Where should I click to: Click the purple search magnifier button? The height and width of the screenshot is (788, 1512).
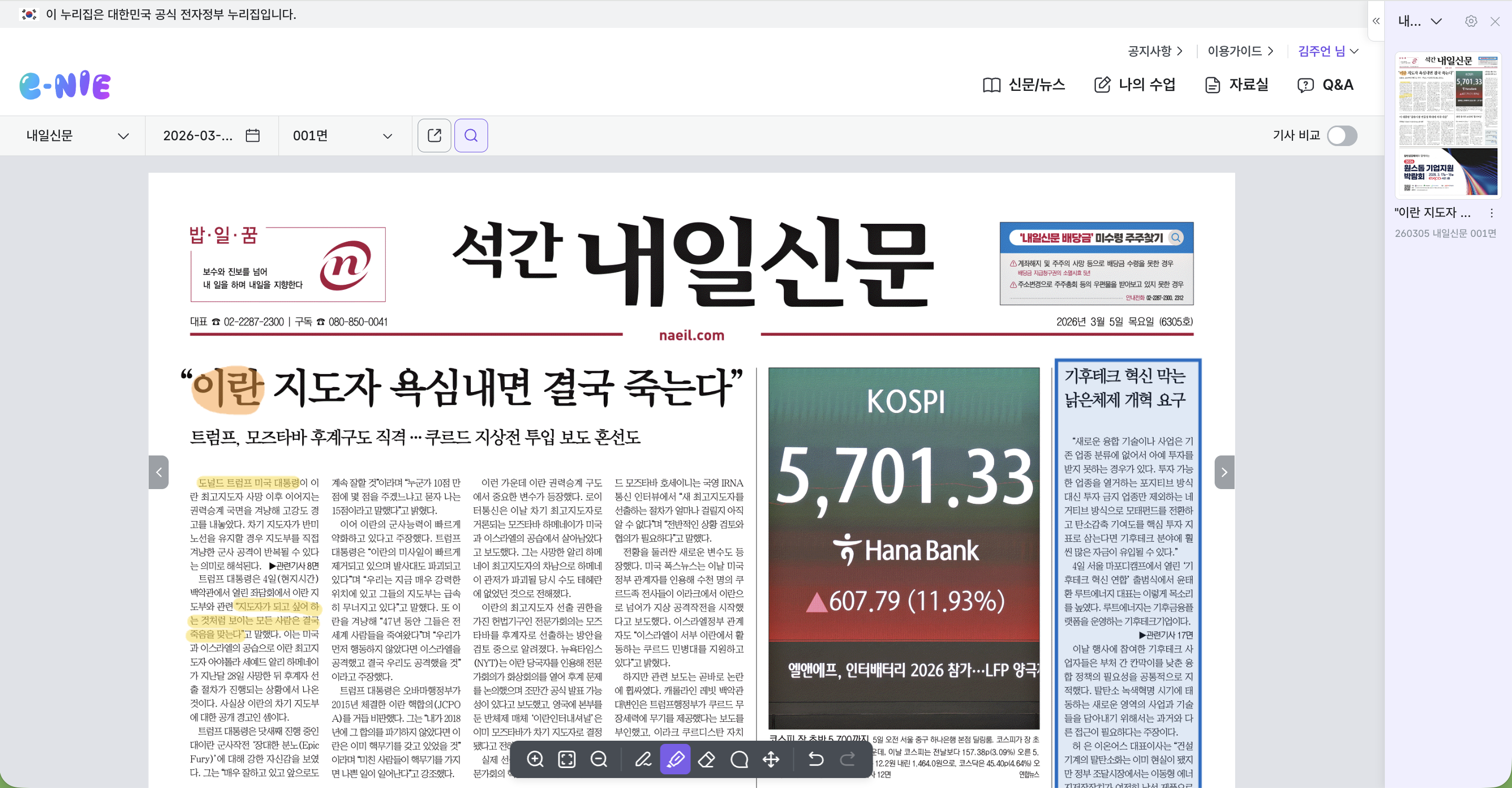tap(471, 136)
